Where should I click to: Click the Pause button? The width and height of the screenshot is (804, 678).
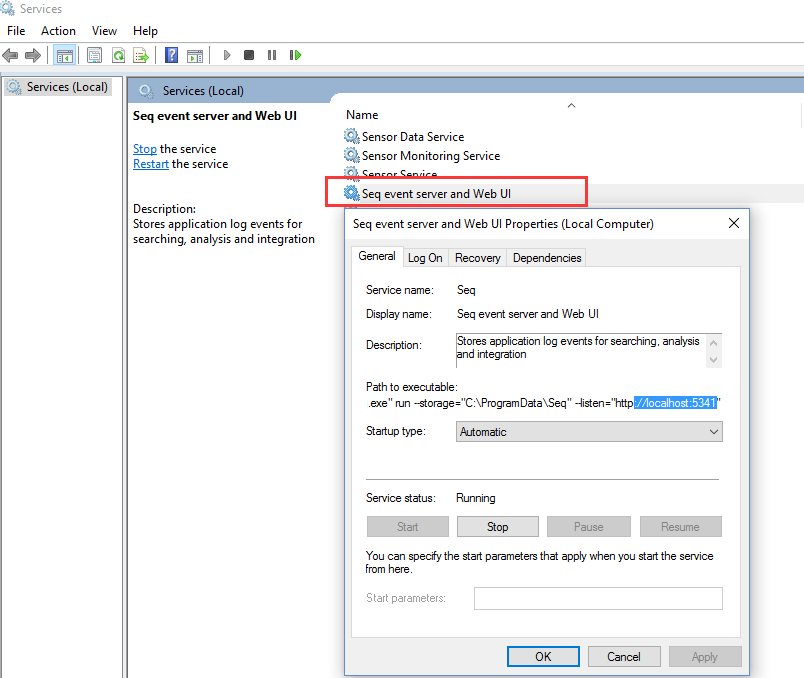click(589, 527)
